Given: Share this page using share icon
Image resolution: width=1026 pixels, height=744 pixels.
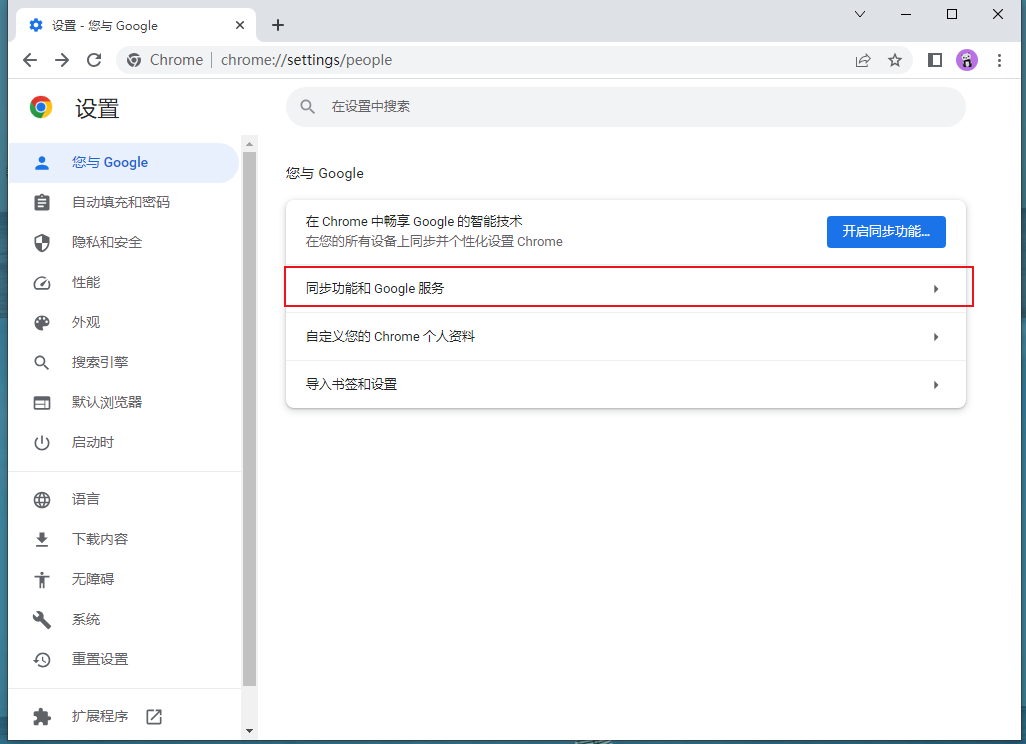Looking at the screenshot, I should 863,60.
